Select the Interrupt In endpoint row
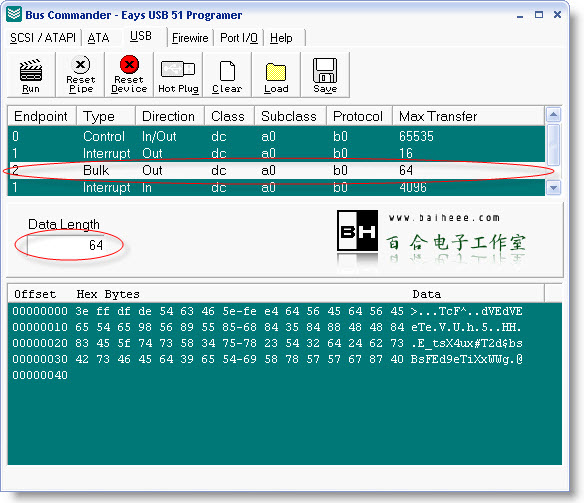 pyautogui.click(x=276, y=187)
